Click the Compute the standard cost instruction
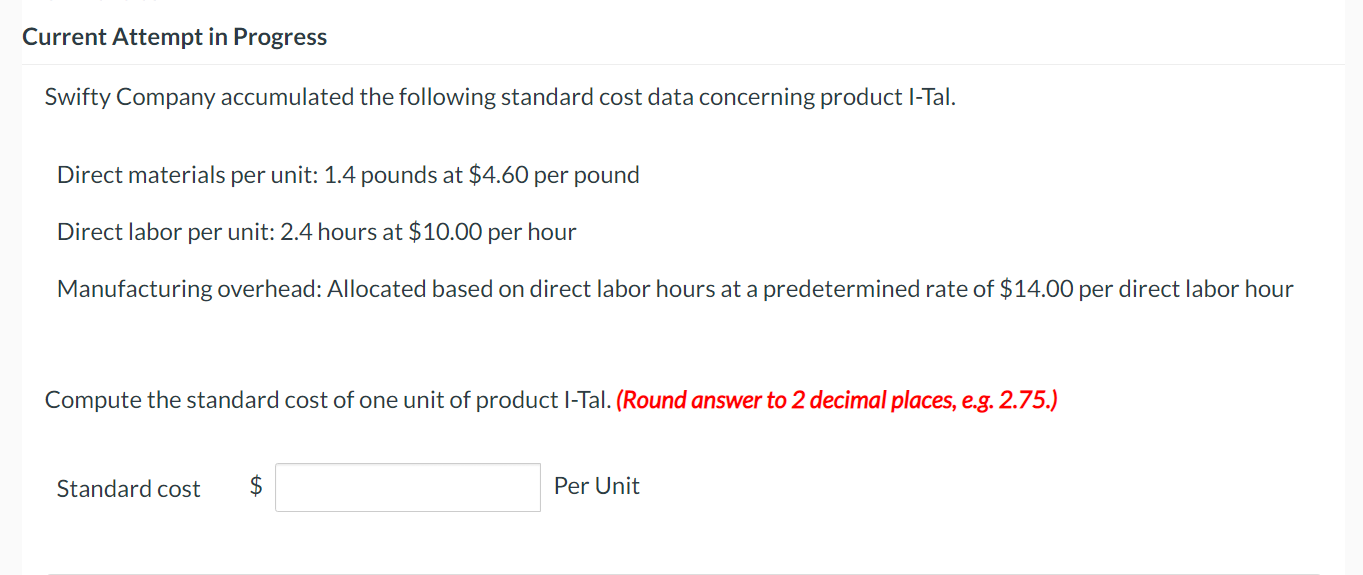Image resolution: width=1363 pixels, height=575 pixels. pos(328,400)
